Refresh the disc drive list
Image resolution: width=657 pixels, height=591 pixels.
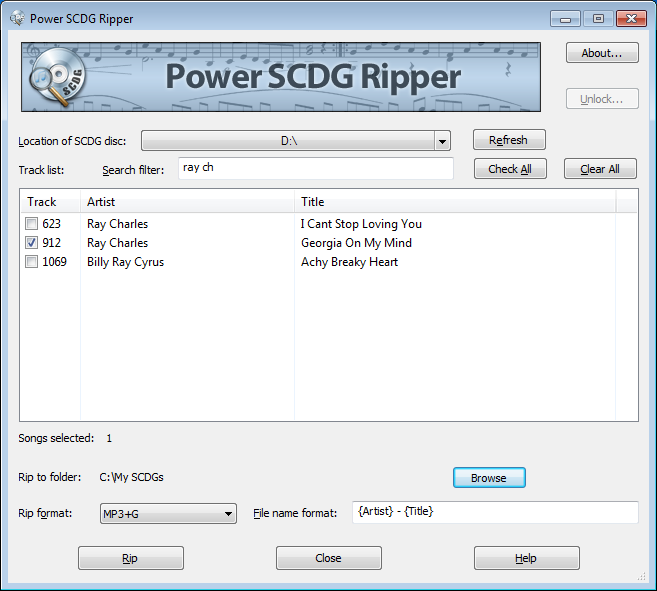509,140
